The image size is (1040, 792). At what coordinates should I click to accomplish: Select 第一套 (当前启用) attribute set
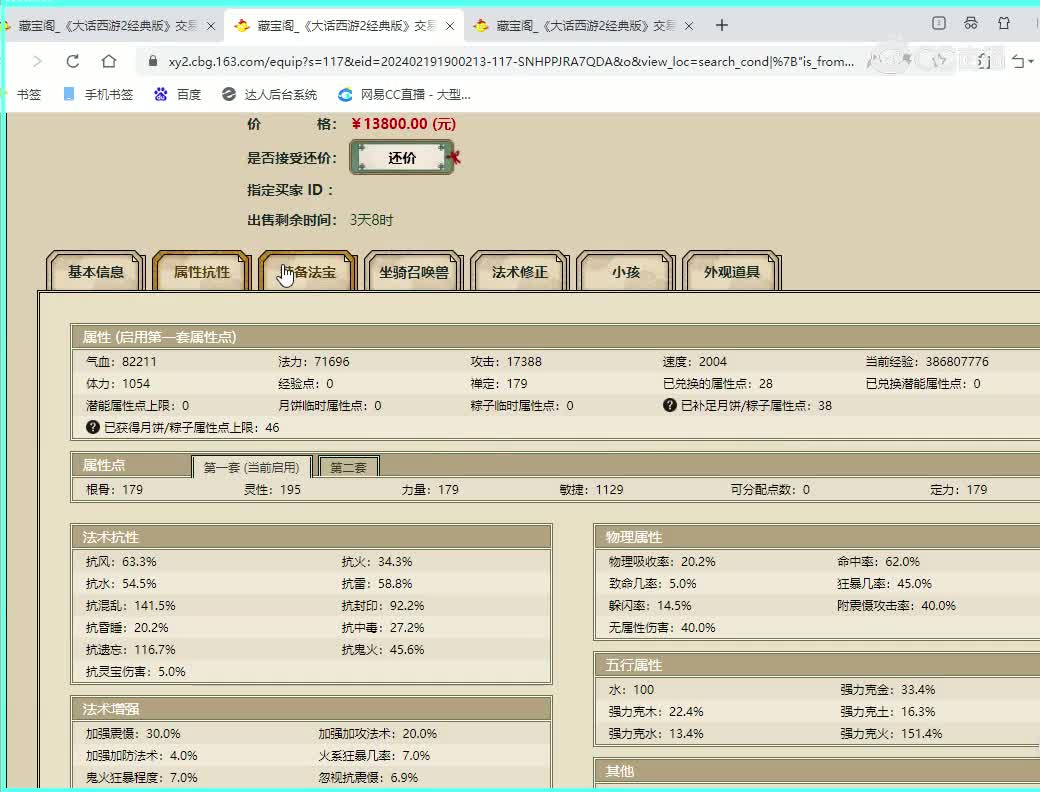(251, 467)
